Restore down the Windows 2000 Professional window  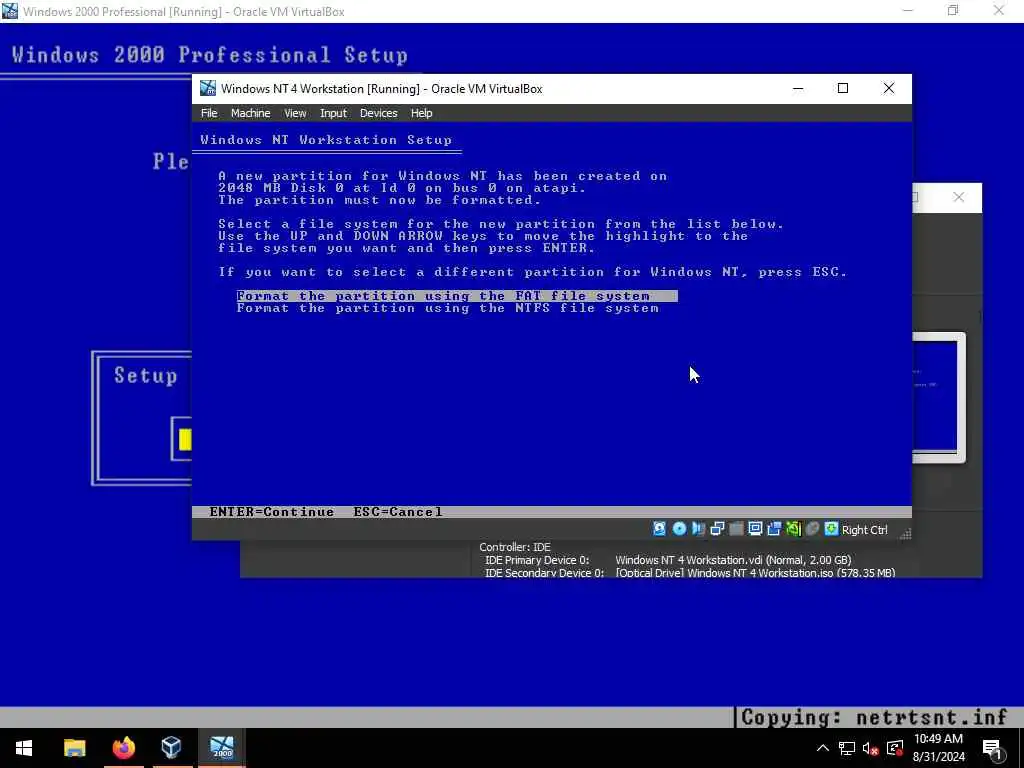coord(953,10)
